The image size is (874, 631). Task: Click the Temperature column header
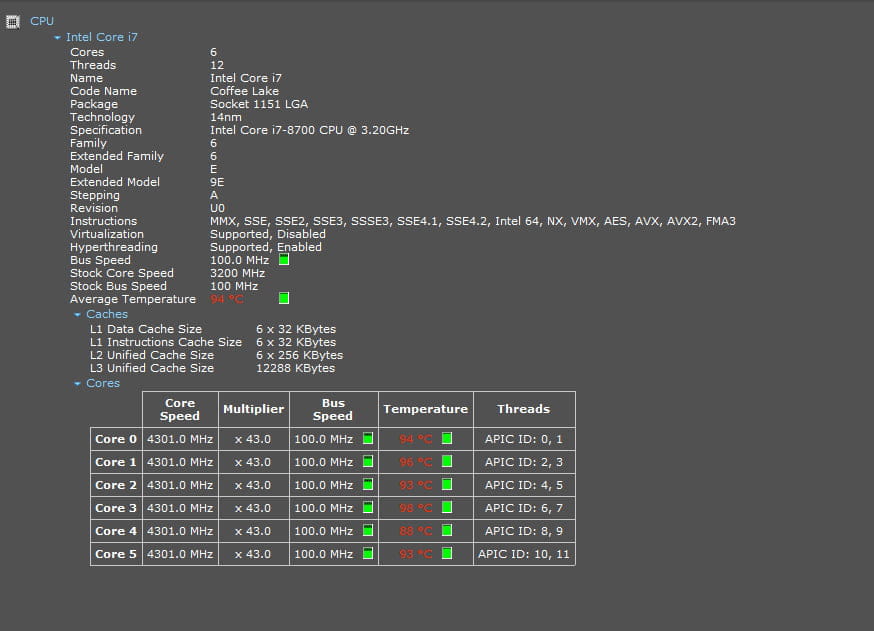(x=426, y=409)
